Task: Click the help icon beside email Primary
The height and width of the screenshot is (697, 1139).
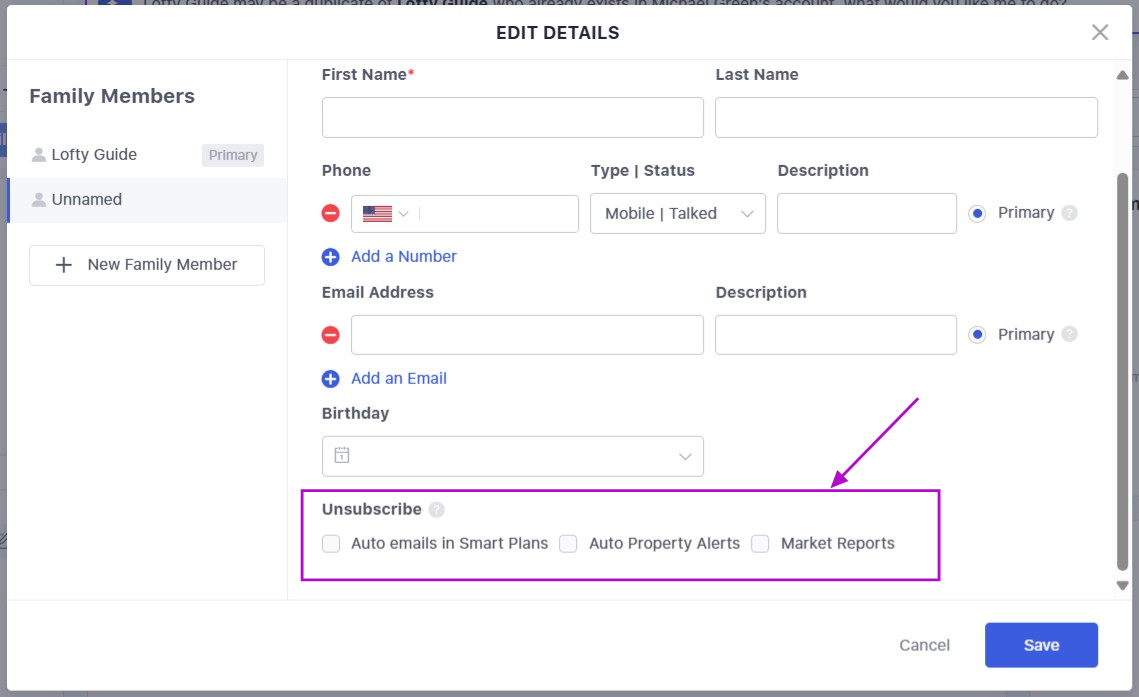Action: 1070,335
